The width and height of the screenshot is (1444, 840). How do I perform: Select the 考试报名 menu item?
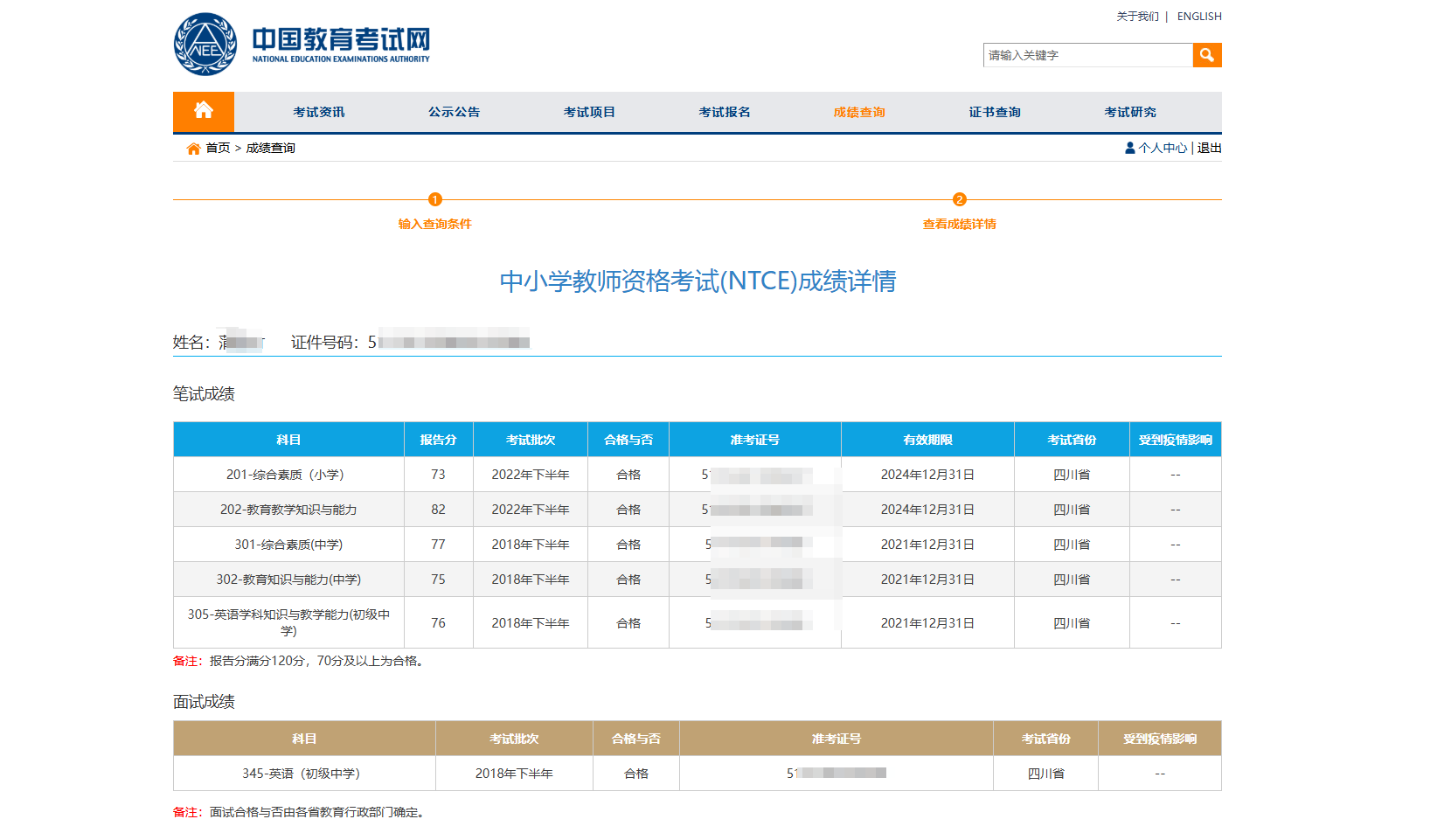724,112
